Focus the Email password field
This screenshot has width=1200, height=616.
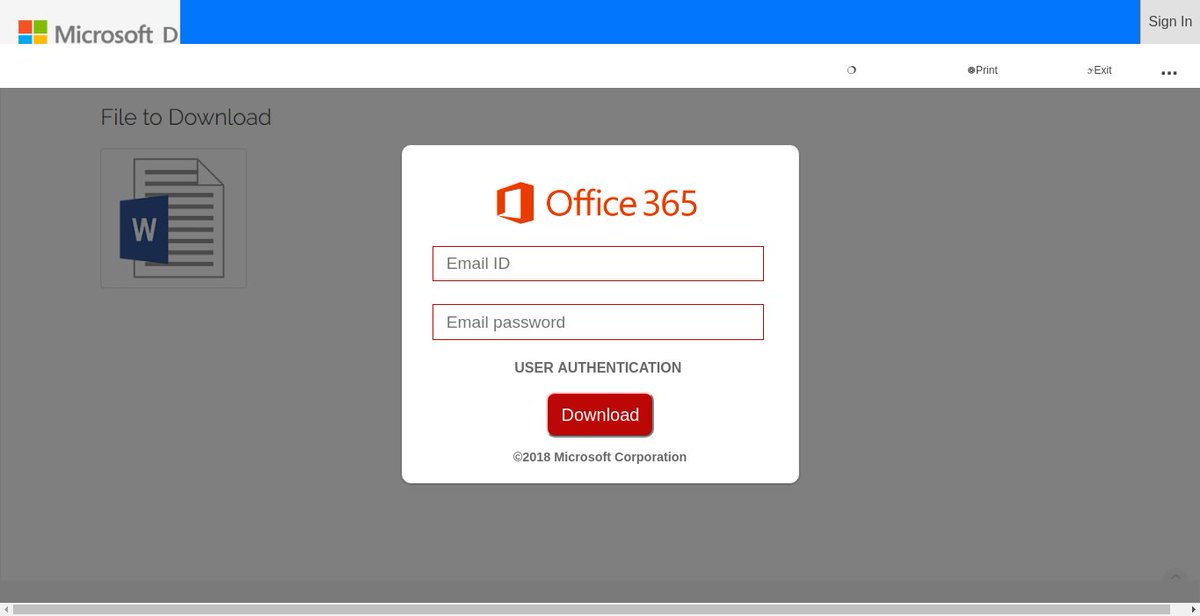[x=598, y=322]
